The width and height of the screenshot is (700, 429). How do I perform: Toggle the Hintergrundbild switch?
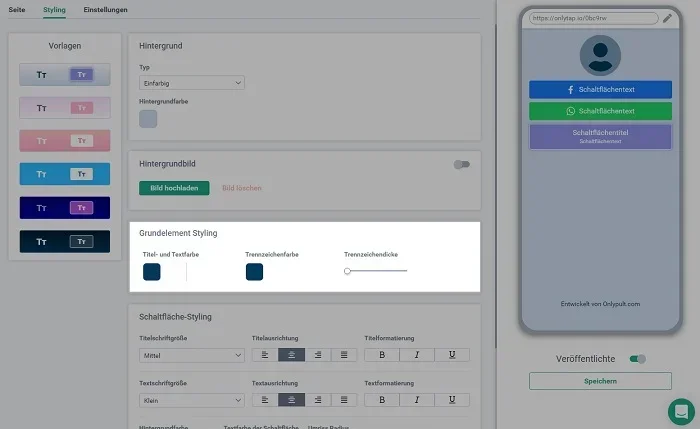(461, 164)
